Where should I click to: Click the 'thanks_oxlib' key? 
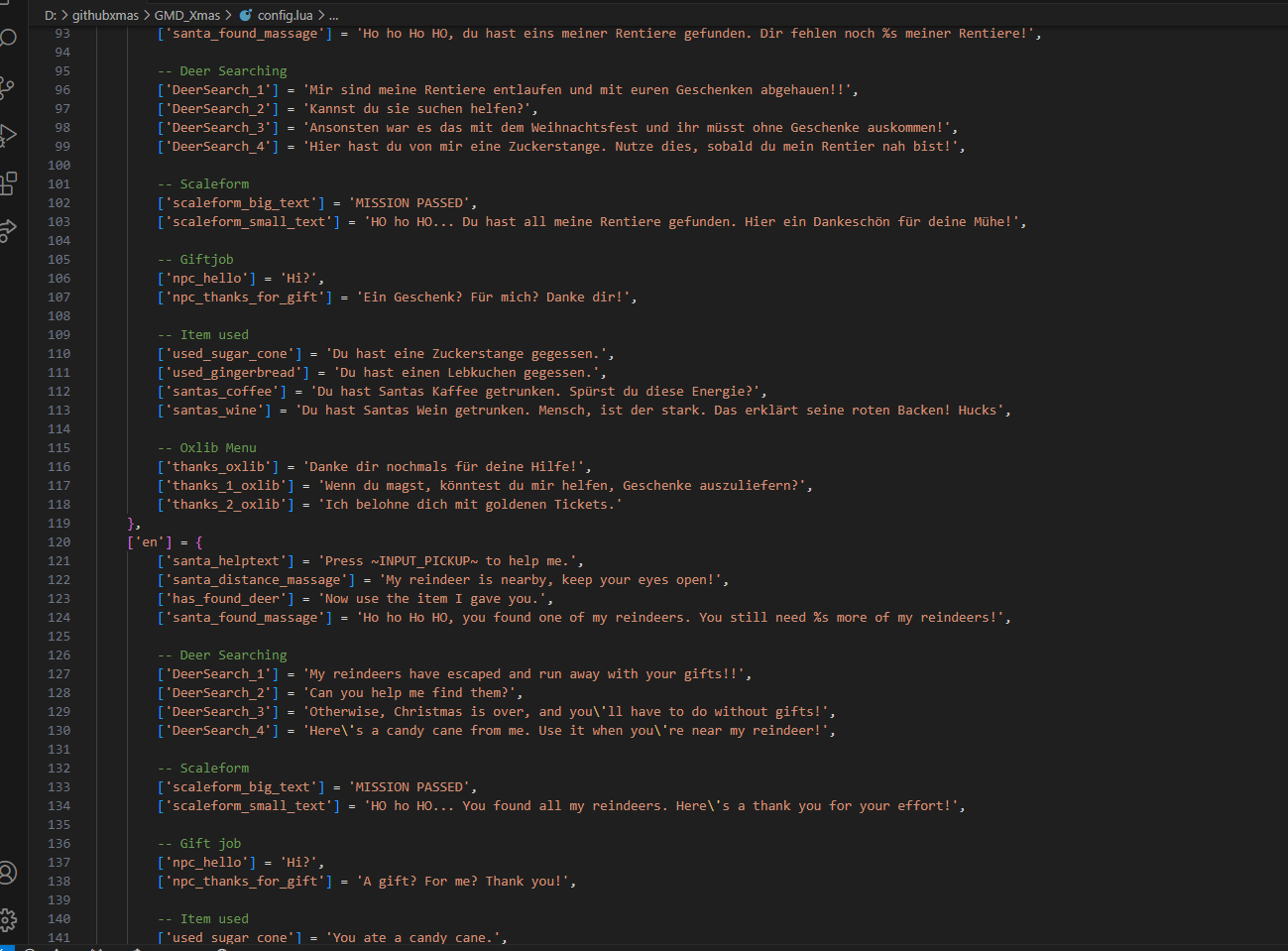pyautogui.click(x=218, y=467)
